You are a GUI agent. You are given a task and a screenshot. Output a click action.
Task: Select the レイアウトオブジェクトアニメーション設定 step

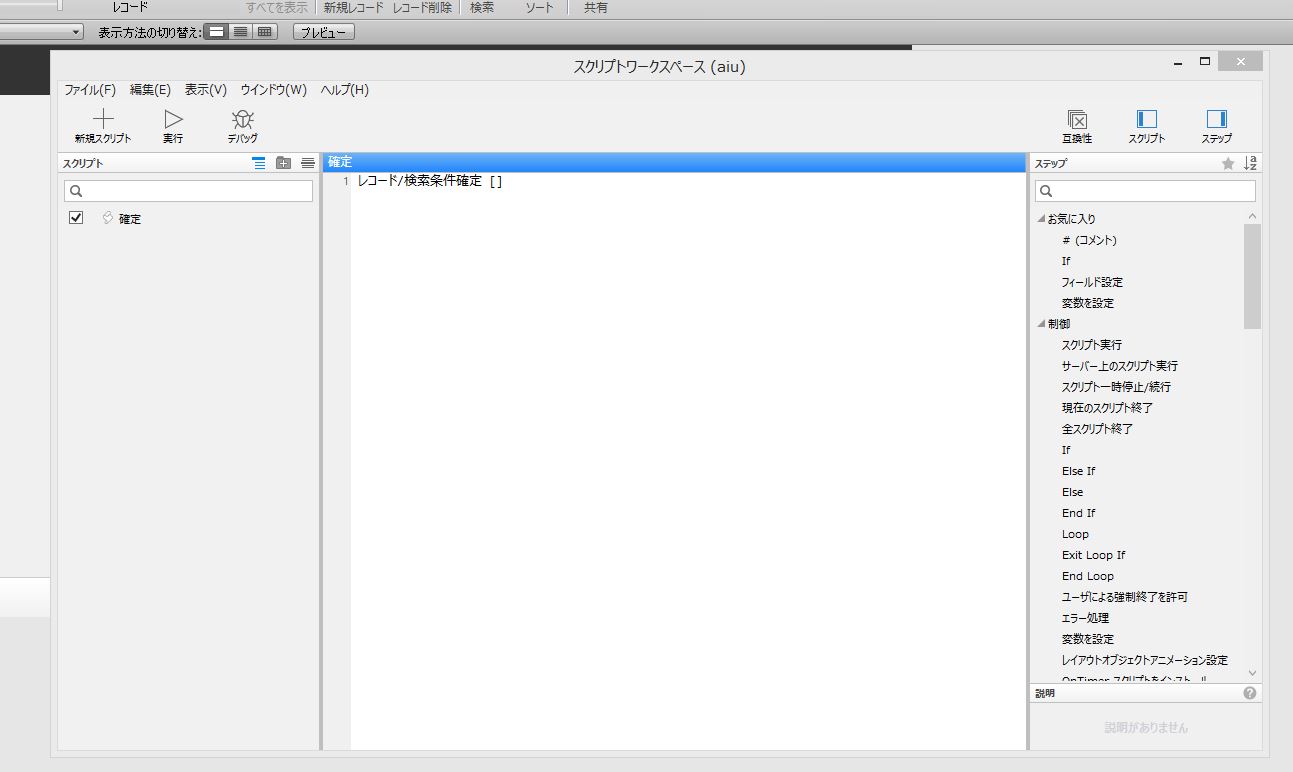point(1145,660)
